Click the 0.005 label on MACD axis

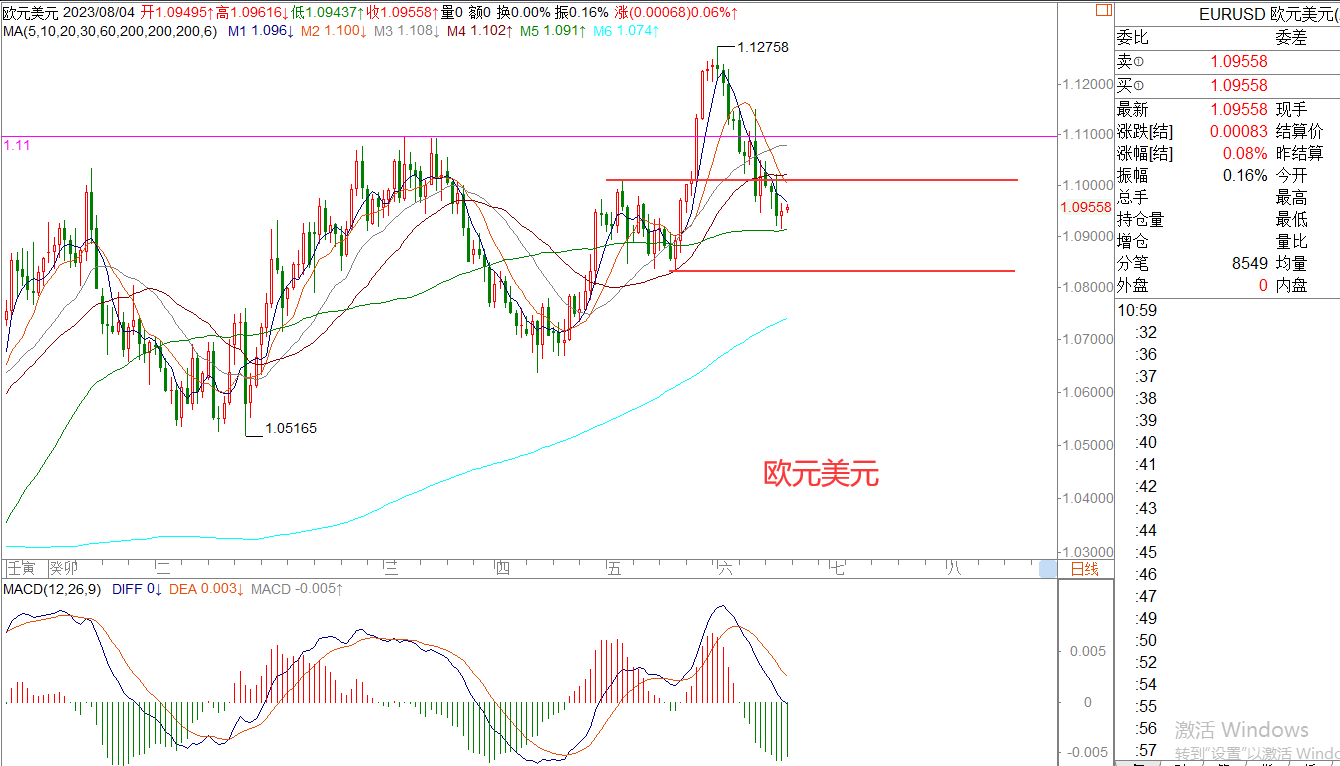1087,651
